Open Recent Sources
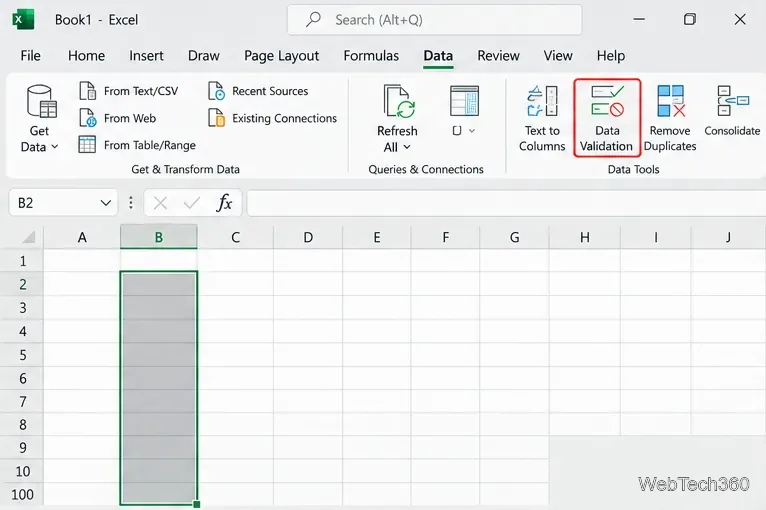 258,91
